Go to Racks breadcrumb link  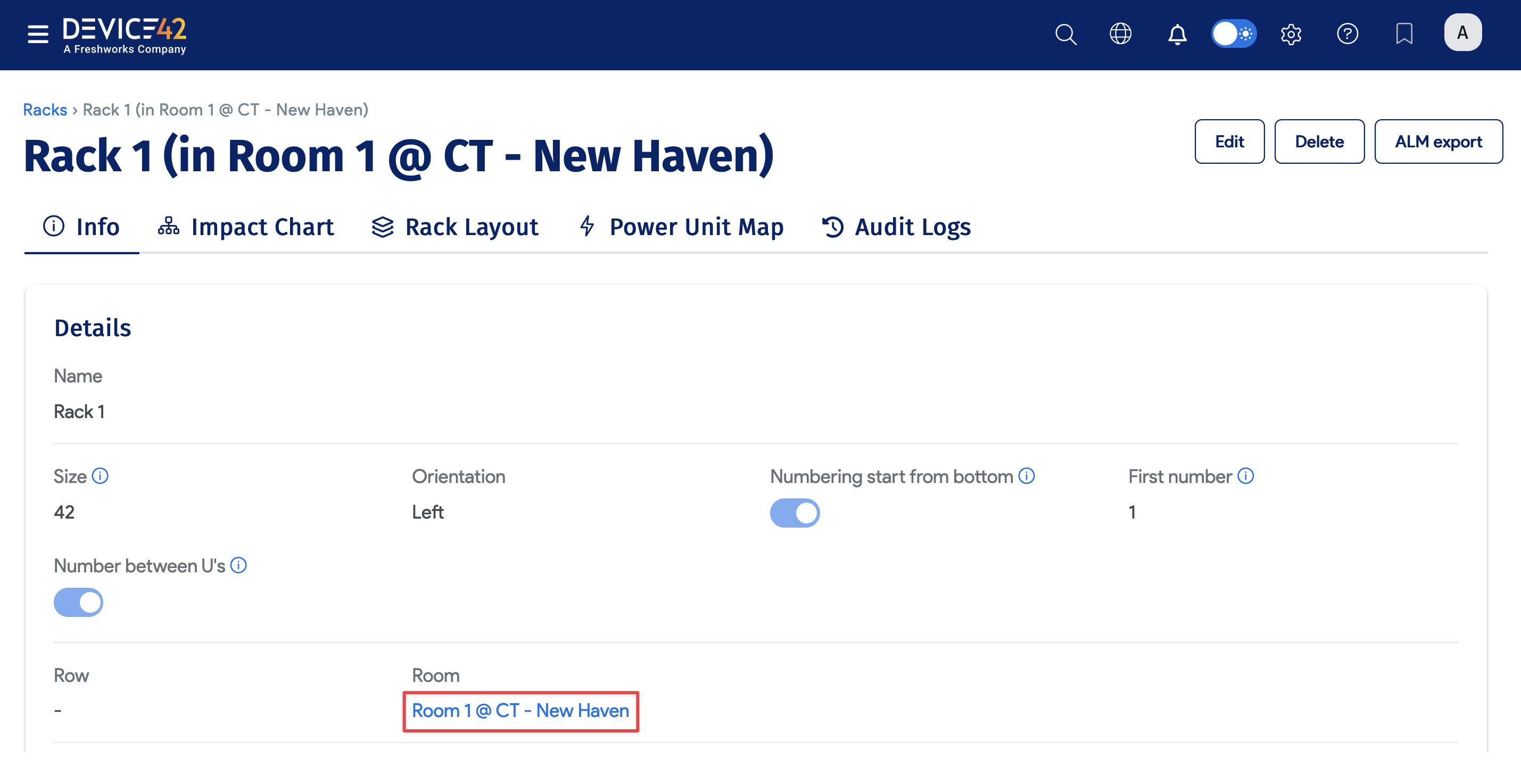[x=45, y=110]
